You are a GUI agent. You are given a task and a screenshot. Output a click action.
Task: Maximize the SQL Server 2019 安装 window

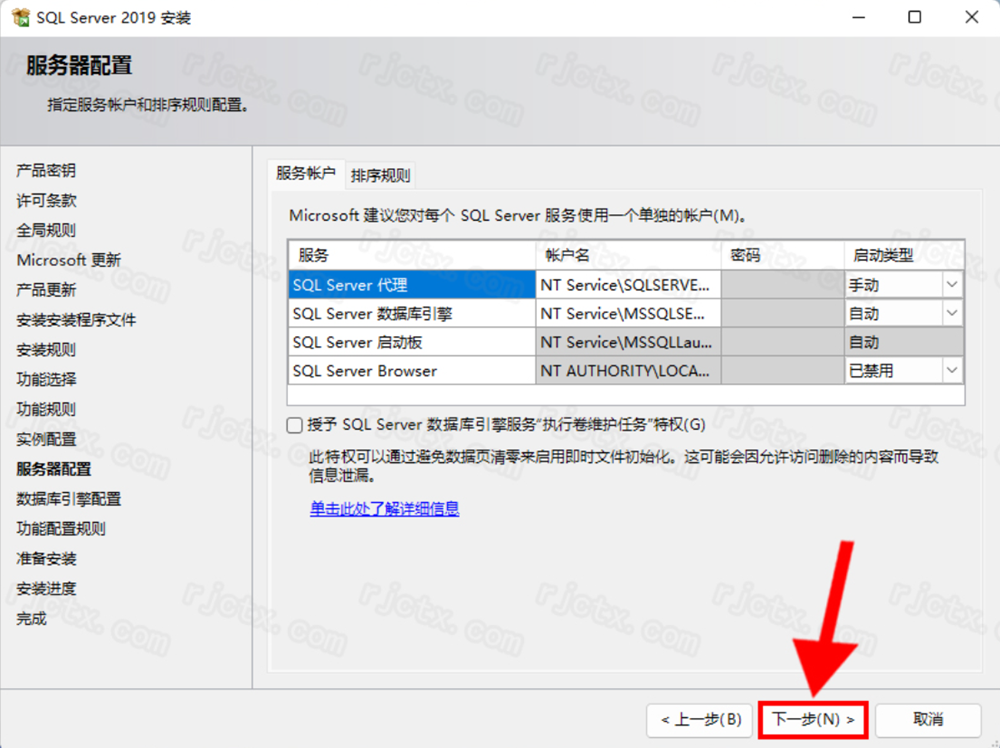pyautogui.click(x=915, y=18)
